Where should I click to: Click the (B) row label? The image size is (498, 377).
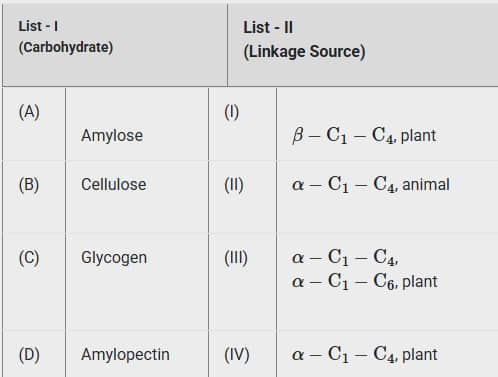tap(29, 185)
